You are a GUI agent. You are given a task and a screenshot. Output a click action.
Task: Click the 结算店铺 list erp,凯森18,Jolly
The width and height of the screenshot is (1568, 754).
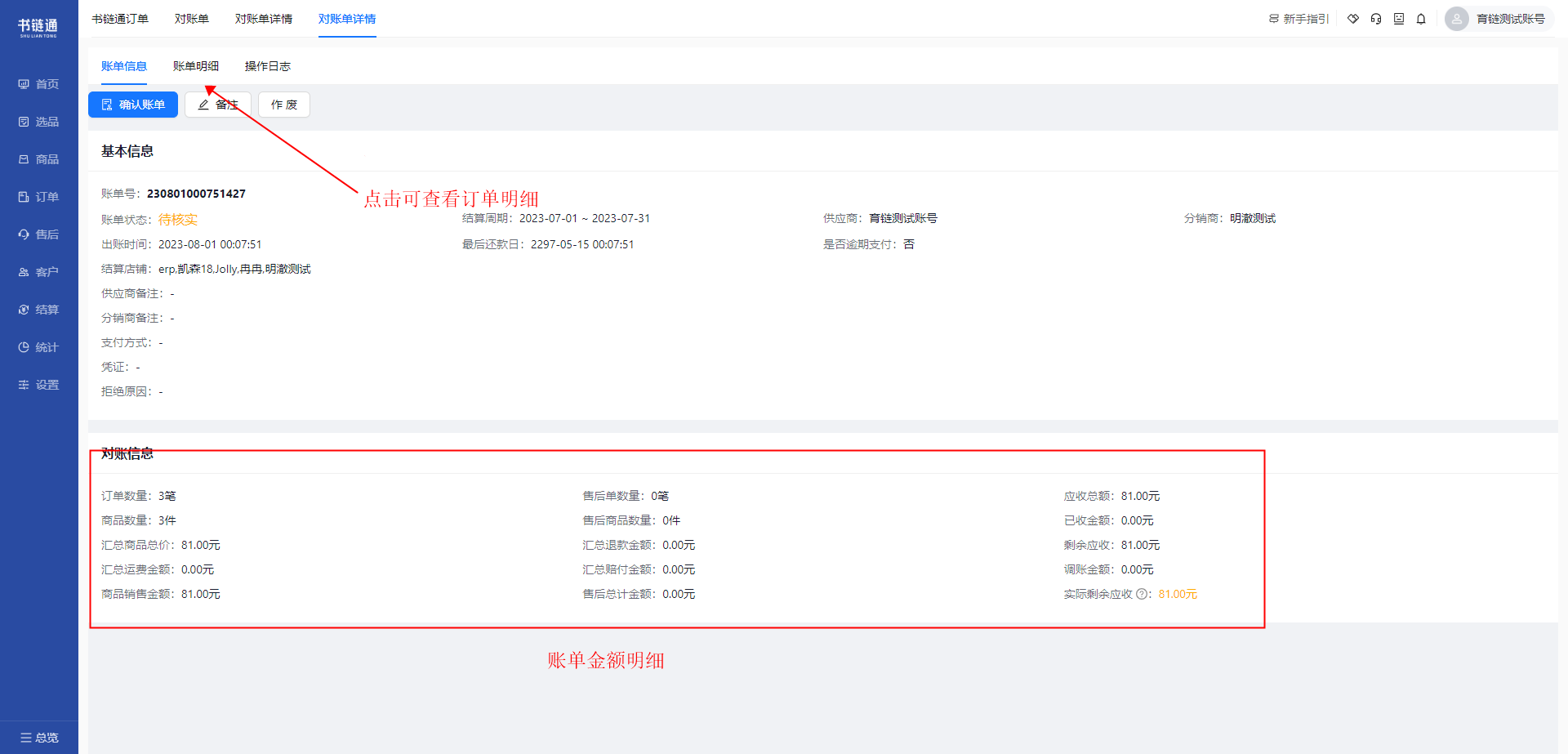[x=234, y=269]
